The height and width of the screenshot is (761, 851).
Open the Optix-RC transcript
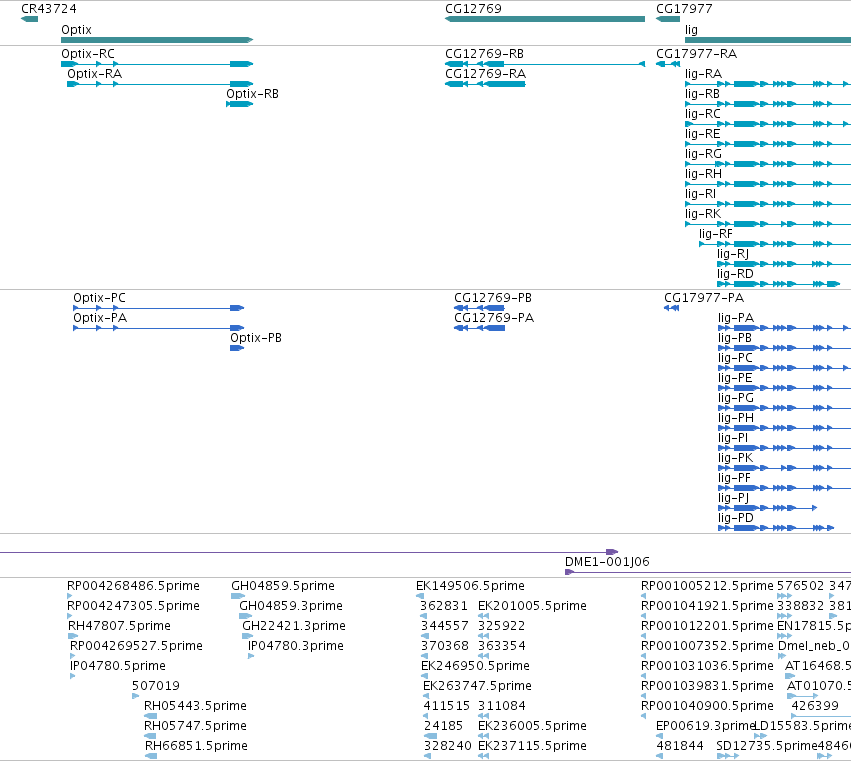(157, 64)
